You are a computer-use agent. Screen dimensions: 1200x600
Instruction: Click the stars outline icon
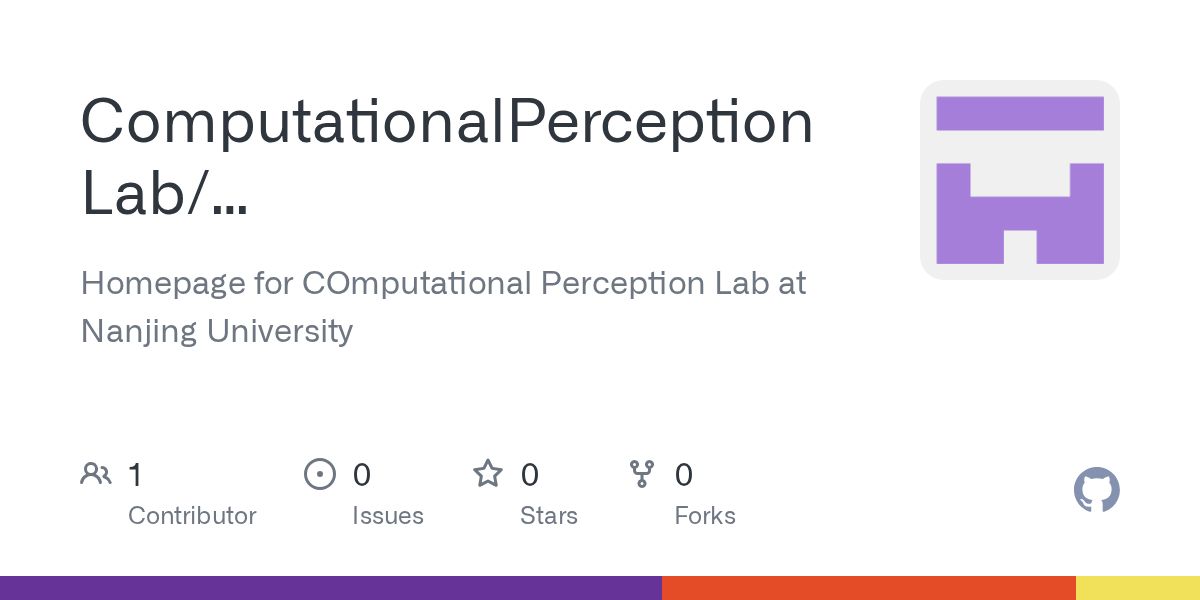tap(488, 473)
